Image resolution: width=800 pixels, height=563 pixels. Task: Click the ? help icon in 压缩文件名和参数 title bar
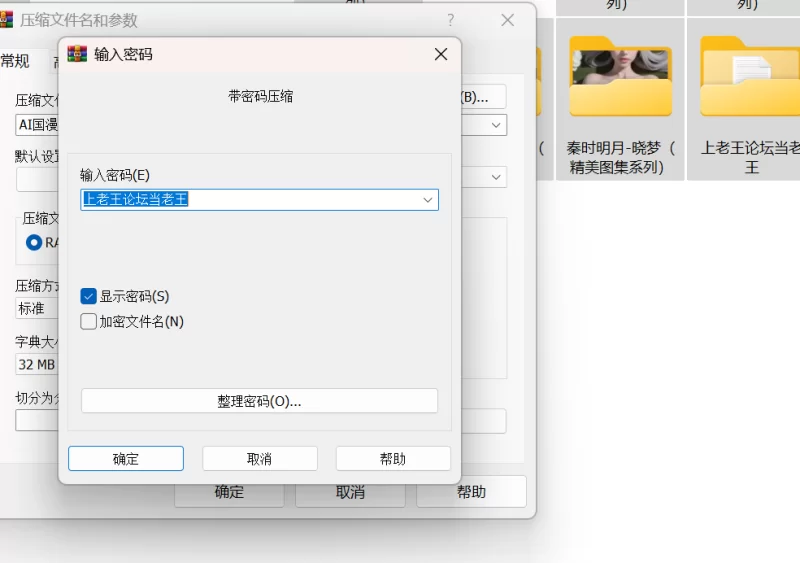tap(450, 20)
